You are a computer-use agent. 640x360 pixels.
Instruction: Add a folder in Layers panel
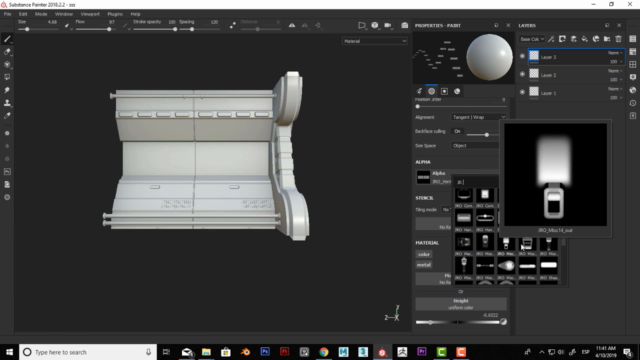(x=607, y=39)
